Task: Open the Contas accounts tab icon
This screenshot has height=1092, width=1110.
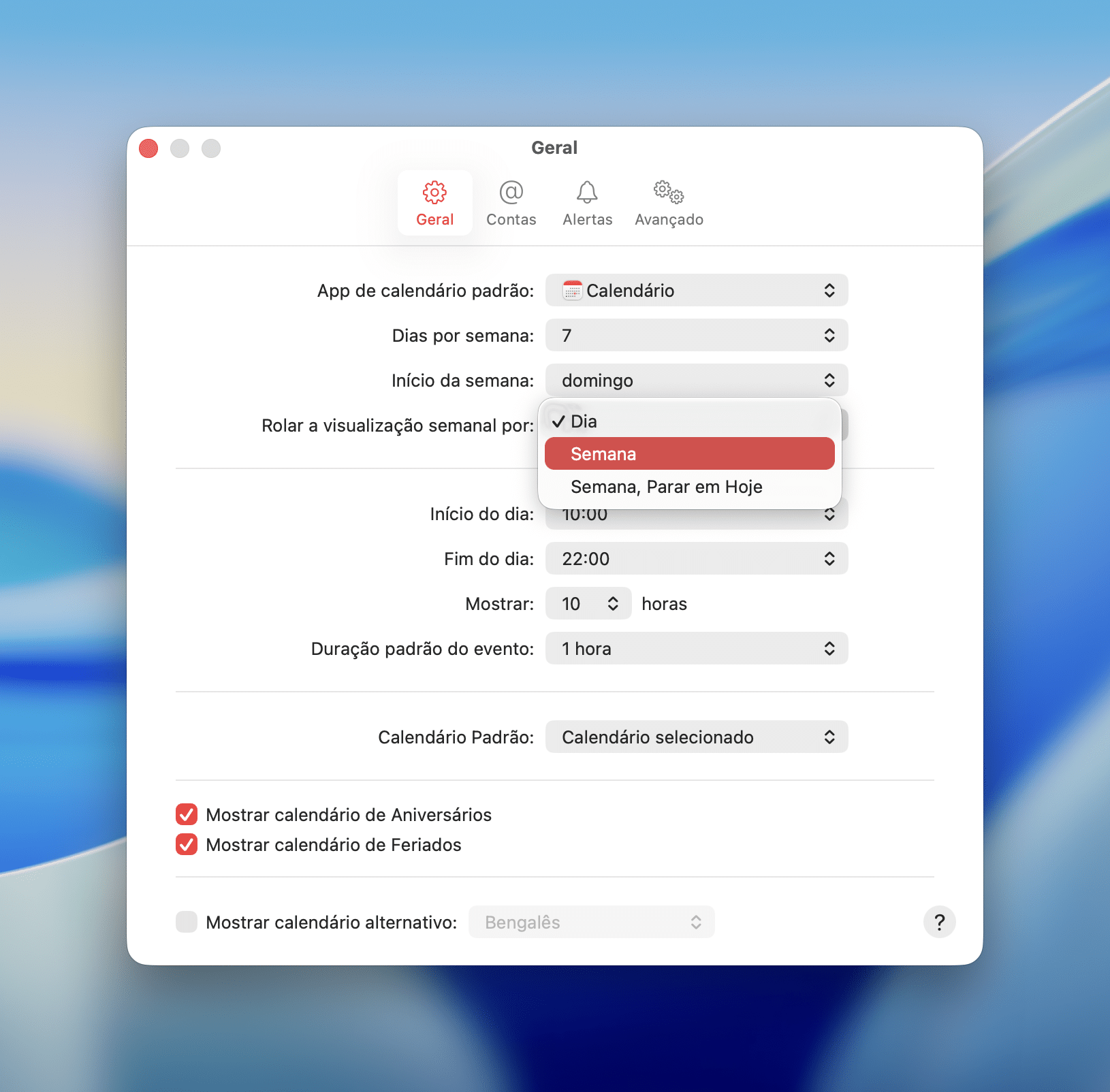Action: [511, 203]
